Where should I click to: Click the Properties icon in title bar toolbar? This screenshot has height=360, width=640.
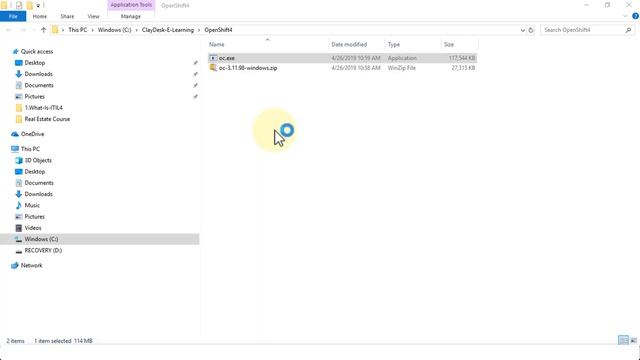coord(19,5)
